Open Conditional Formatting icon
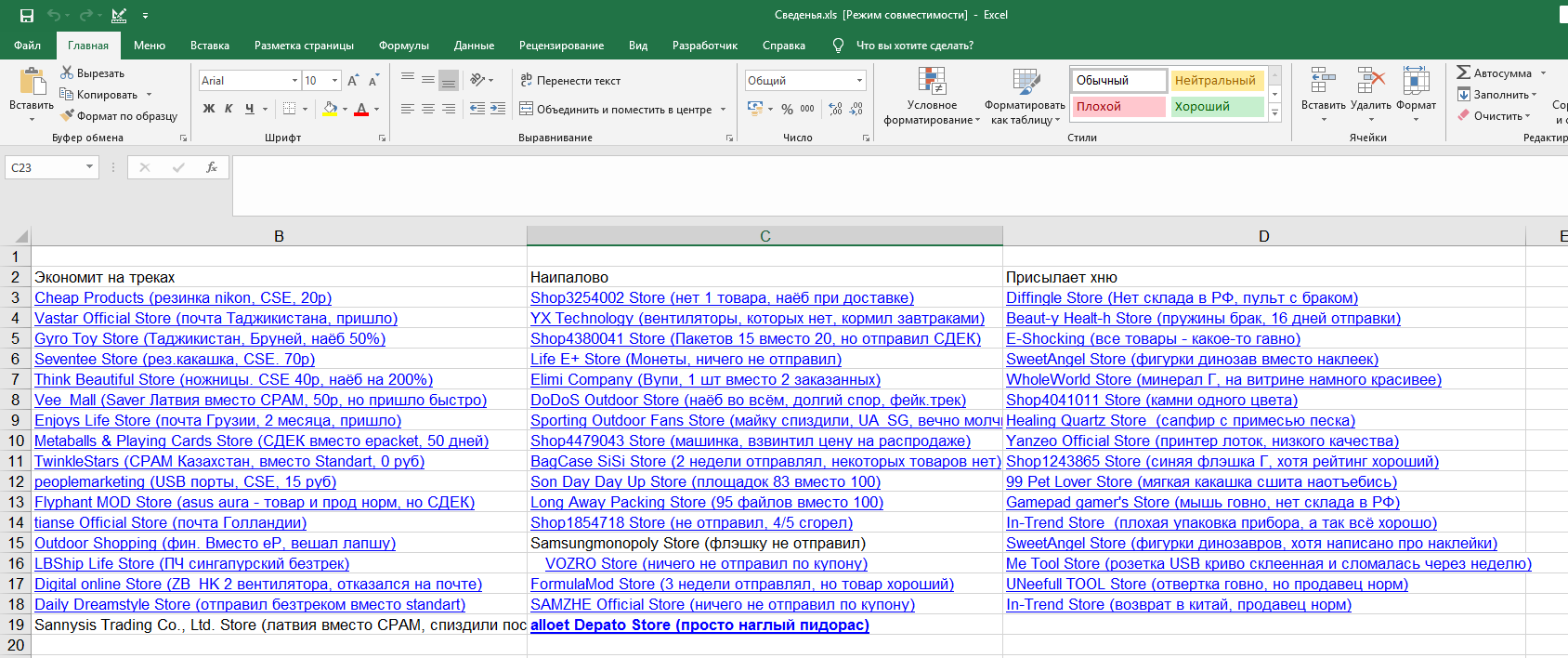Image resolution: width=1568 pixels, height=658 pixels. point(932,82)
